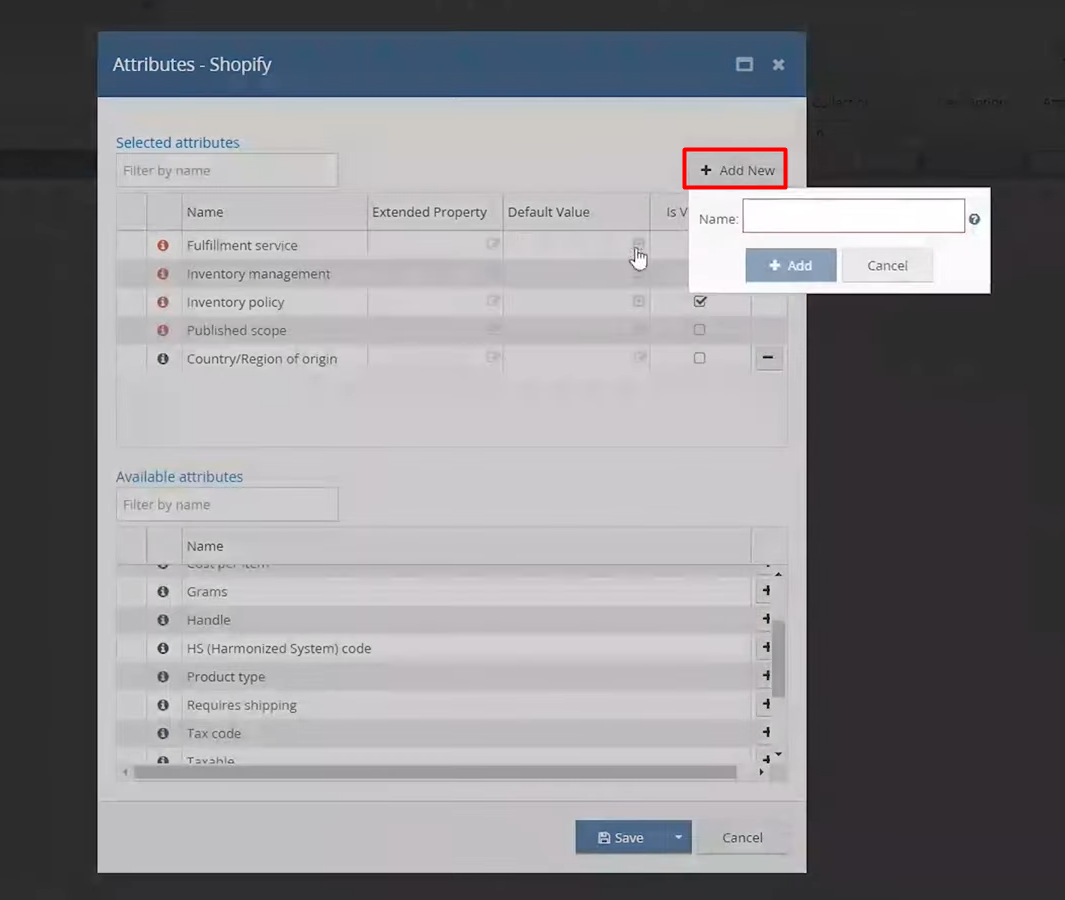The height and width of the screenshot is (900, 1065).
Task: Click info icon for Grams
Action: tap(163, 592)
